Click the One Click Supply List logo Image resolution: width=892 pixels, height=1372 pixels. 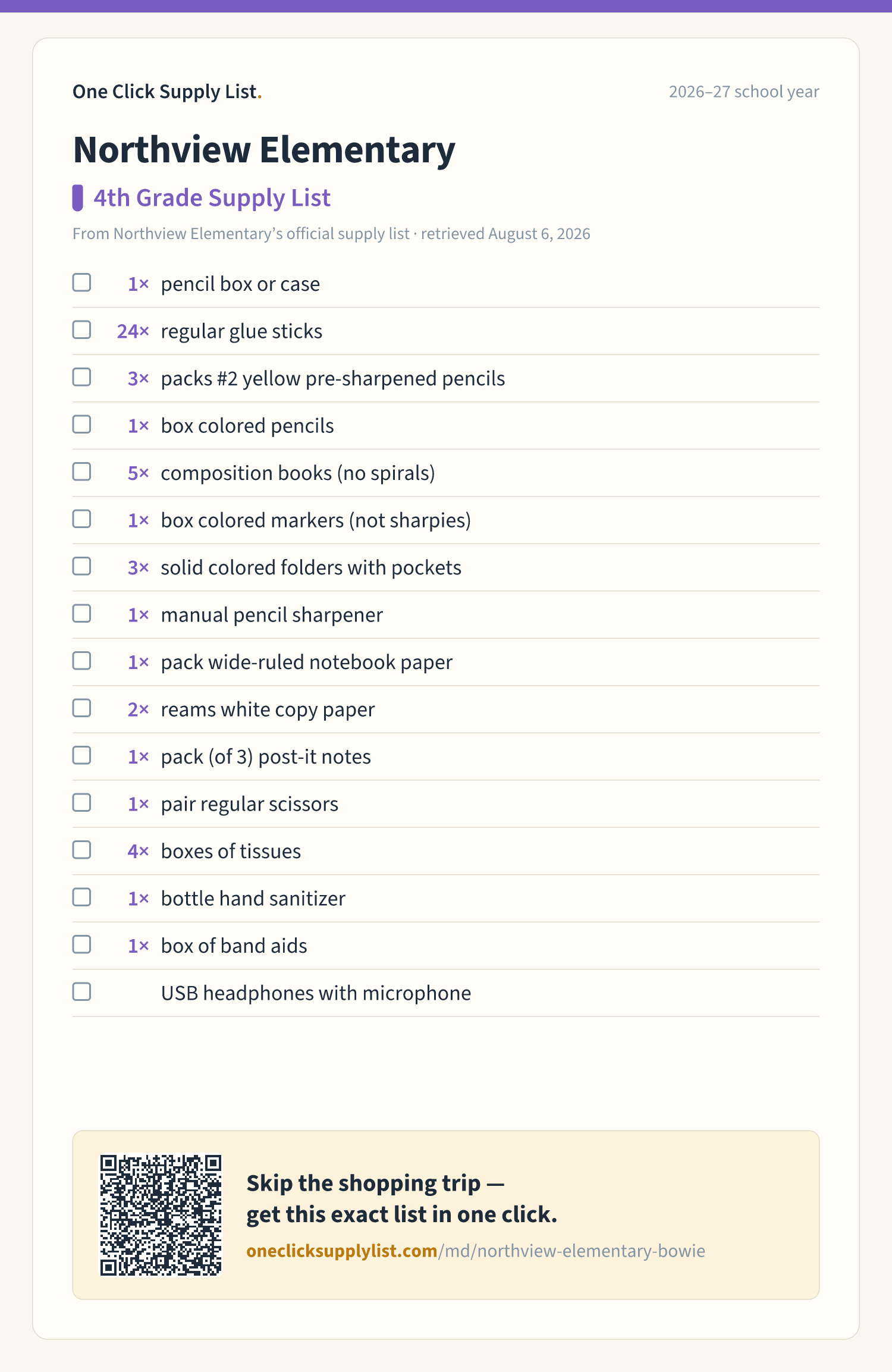coord(167,92)
